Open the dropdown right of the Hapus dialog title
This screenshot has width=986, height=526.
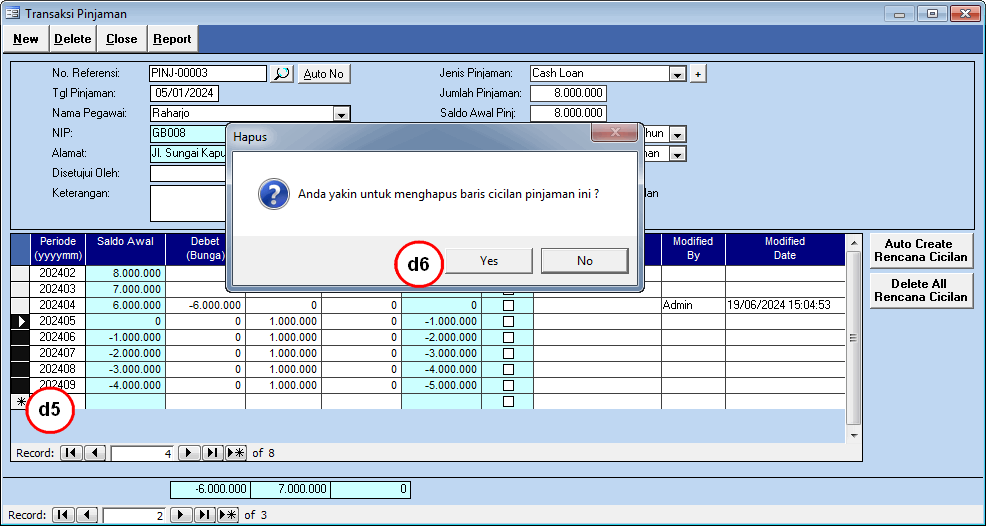(677, 134)
